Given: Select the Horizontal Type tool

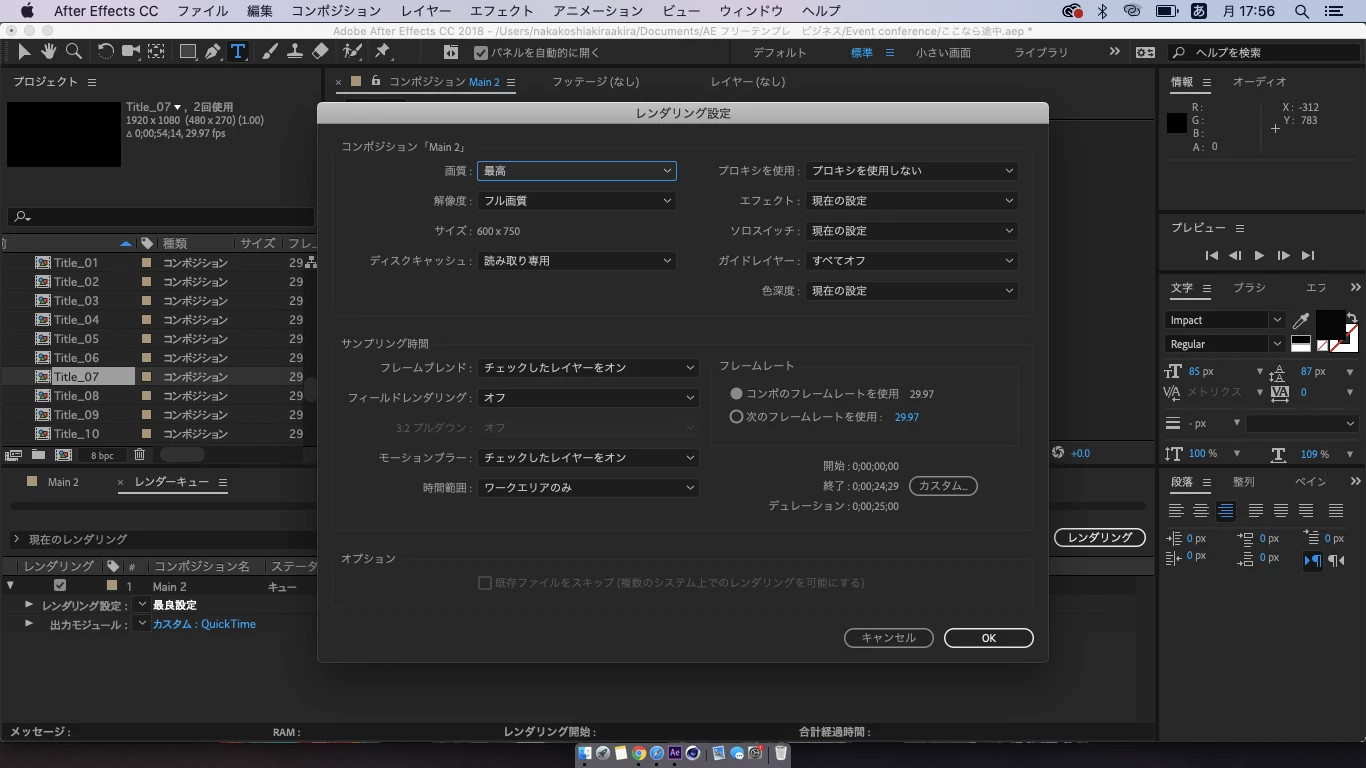Looking at the screenshot, I should tap(238, 52).
